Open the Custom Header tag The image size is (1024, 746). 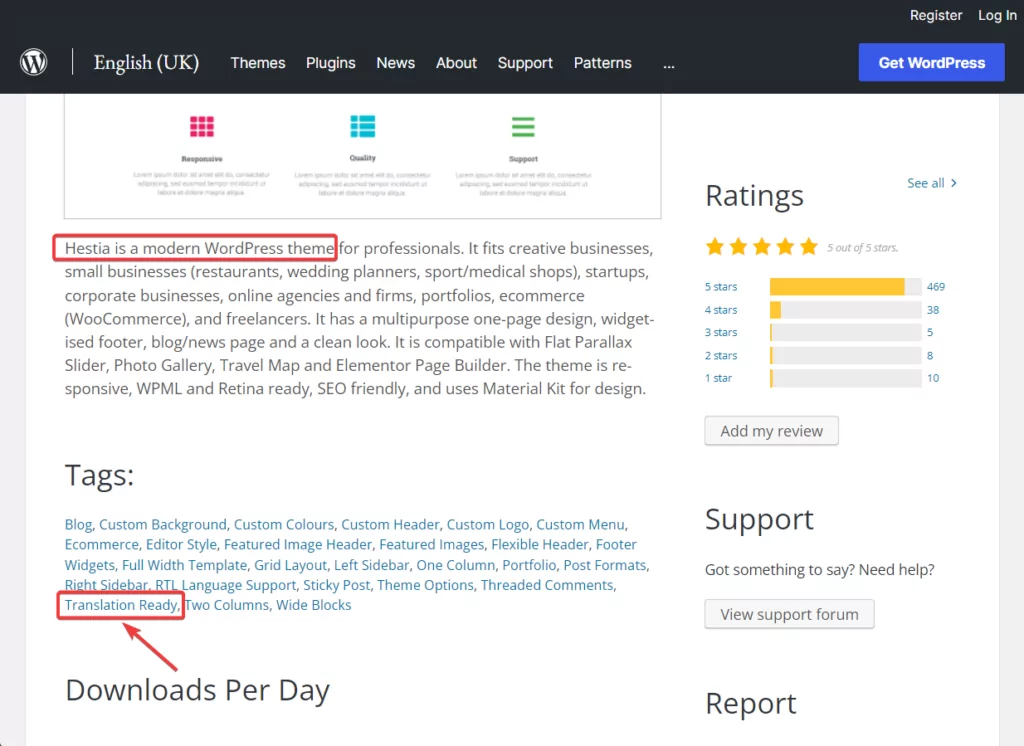(391, 525)
